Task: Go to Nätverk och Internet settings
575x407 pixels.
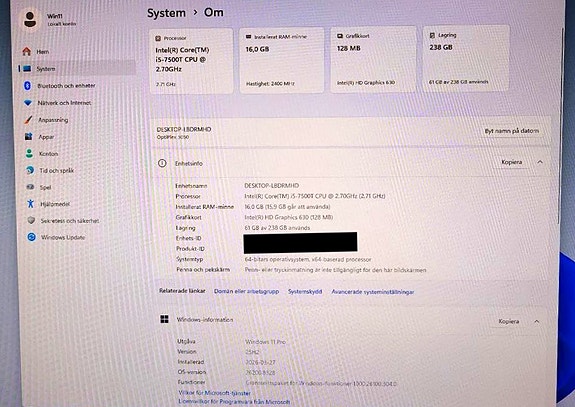Action: 65,103
